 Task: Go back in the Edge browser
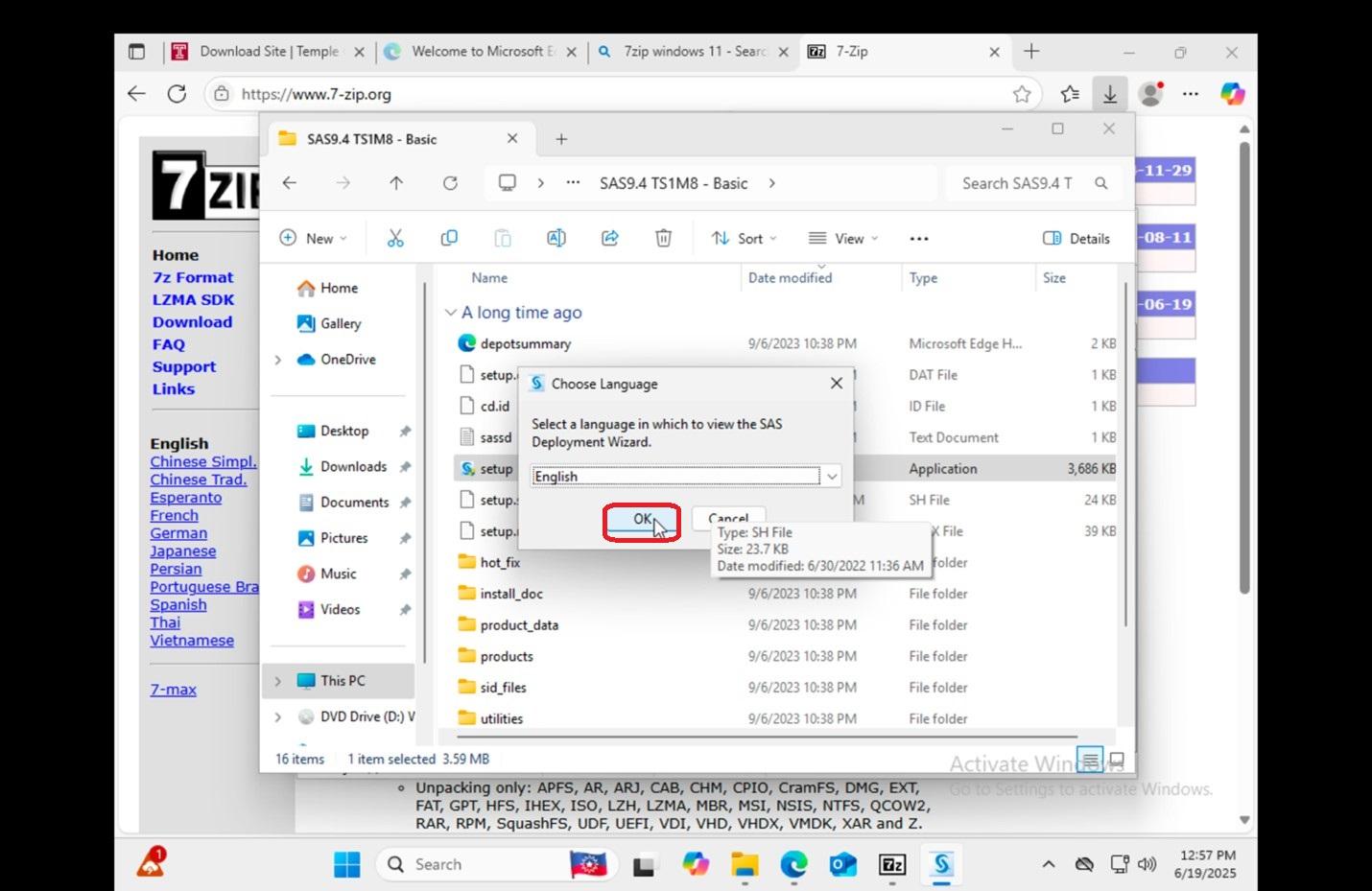click(x=136, y=94)
